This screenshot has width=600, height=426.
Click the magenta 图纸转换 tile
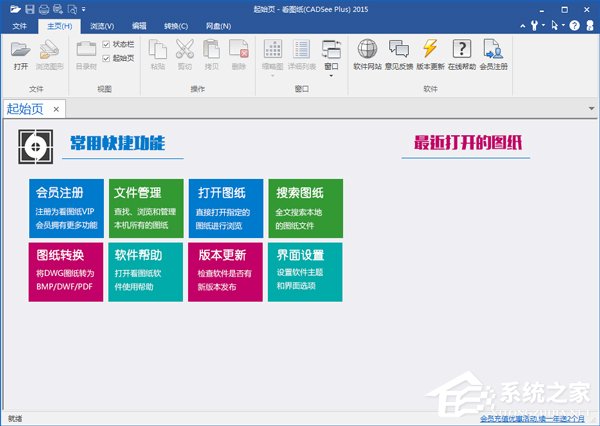pos(66,272)
